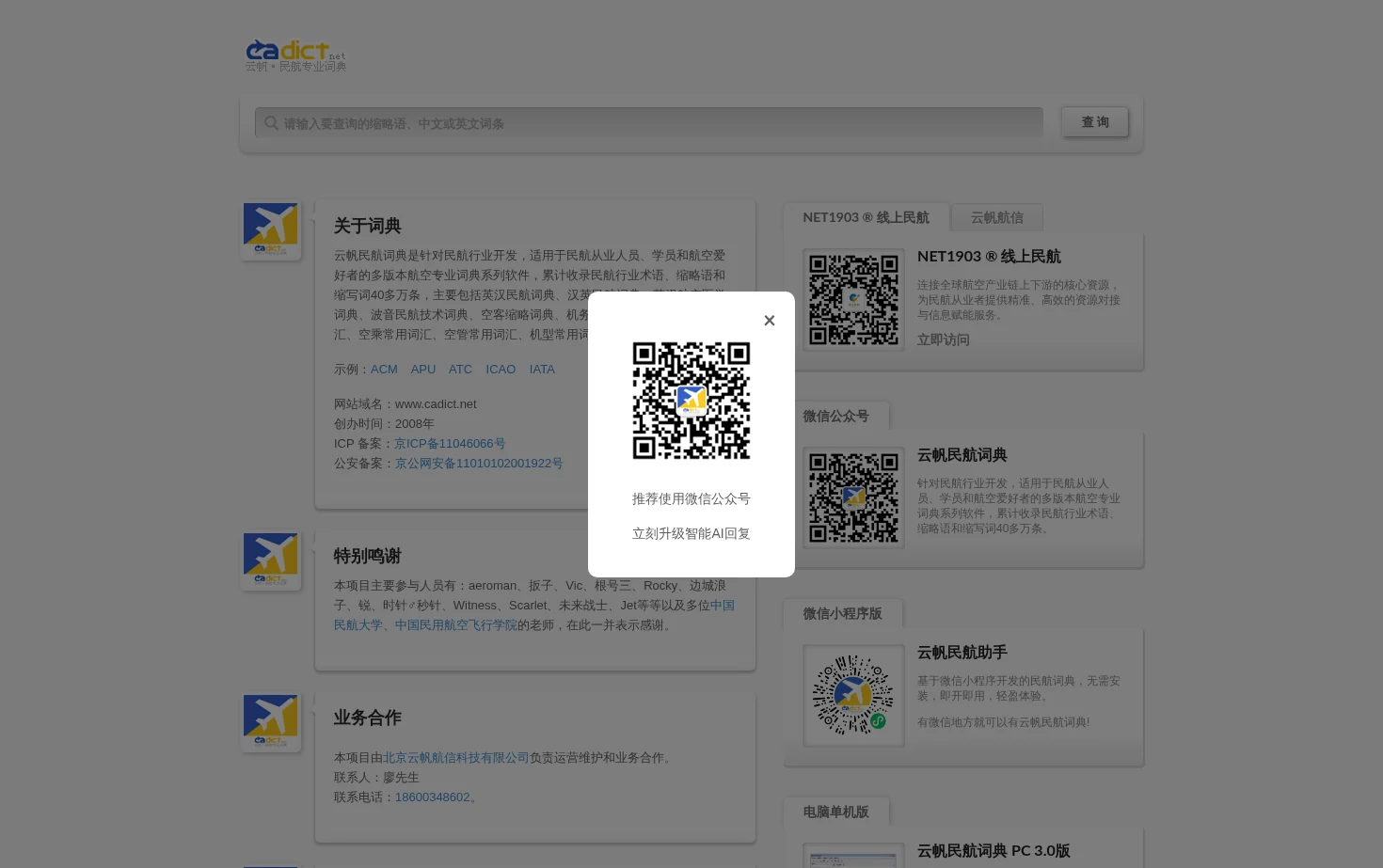Click the plane icon beside 特别鸣谢

(271, 560)
